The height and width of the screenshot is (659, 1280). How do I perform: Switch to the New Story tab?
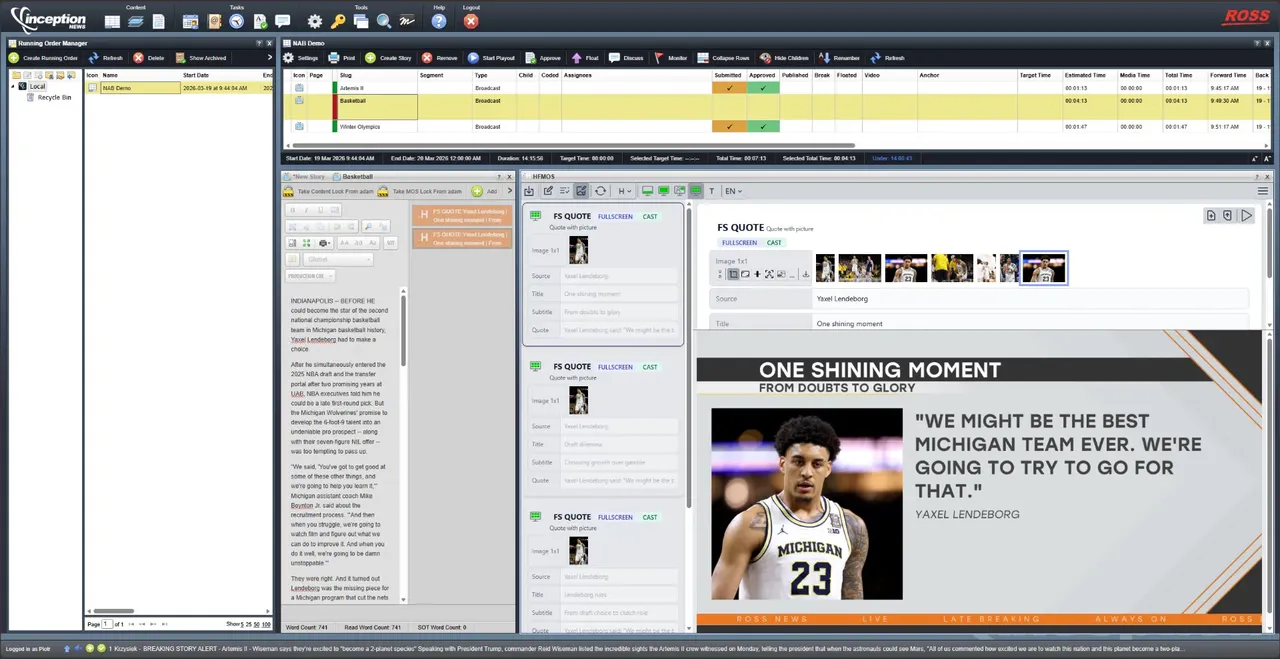point(308,176)
